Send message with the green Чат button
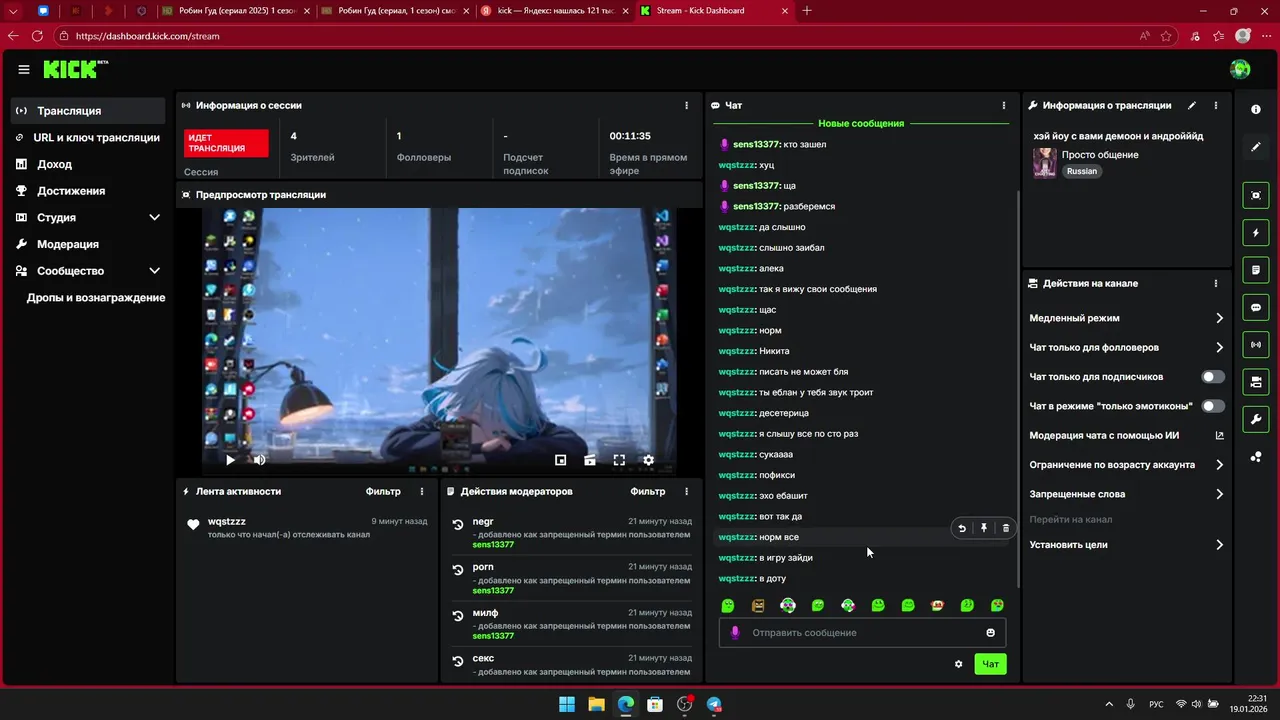 pyautogui.click(x=990, y=664)
